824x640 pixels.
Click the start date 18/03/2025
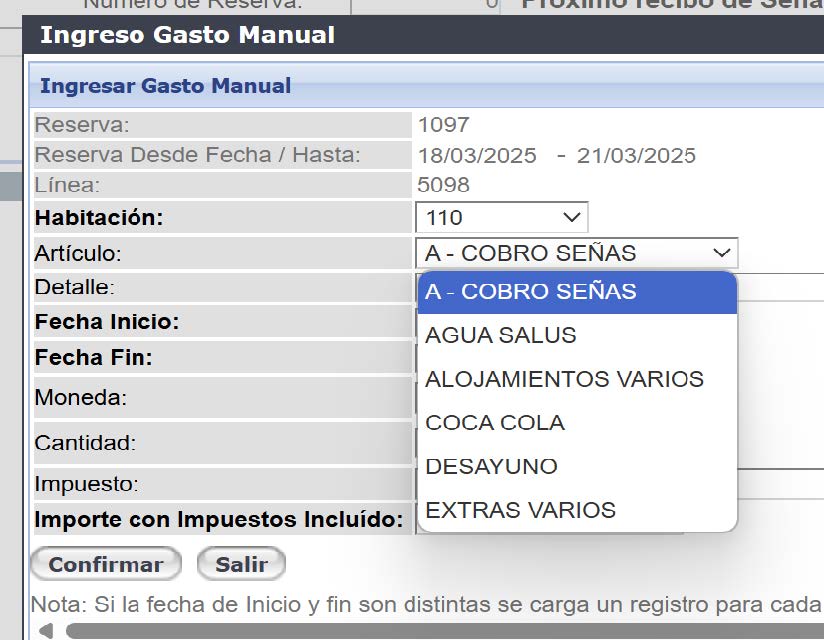[477, 156]
